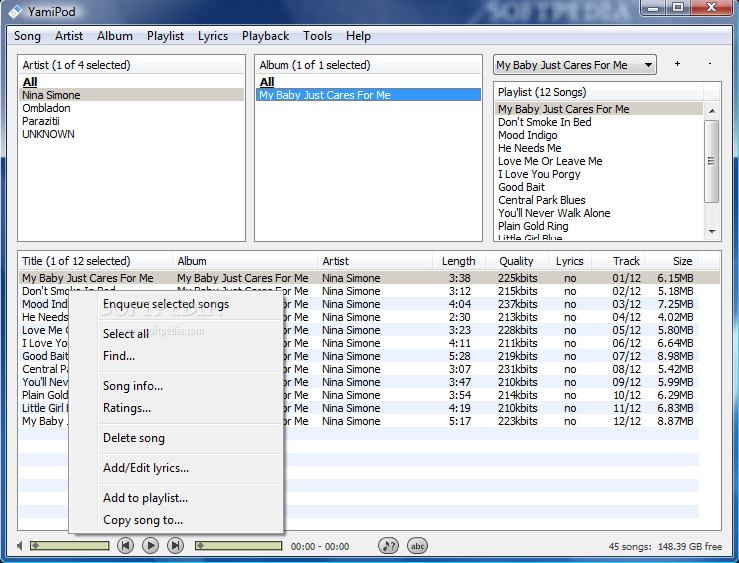
Task: Open the Playlist menu
Action: click(x=165, y=36)
